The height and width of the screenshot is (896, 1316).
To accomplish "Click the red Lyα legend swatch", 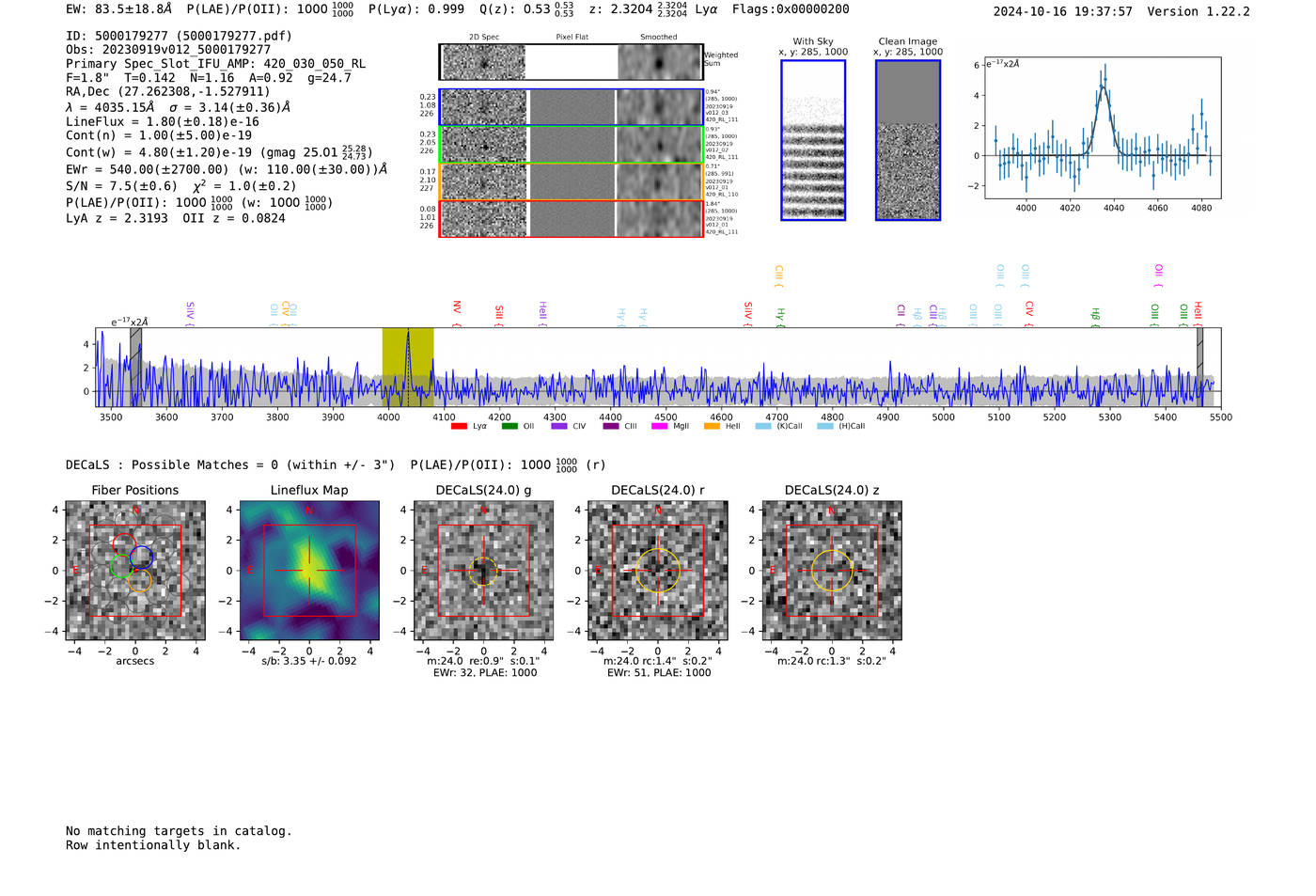I will (459, 426).
